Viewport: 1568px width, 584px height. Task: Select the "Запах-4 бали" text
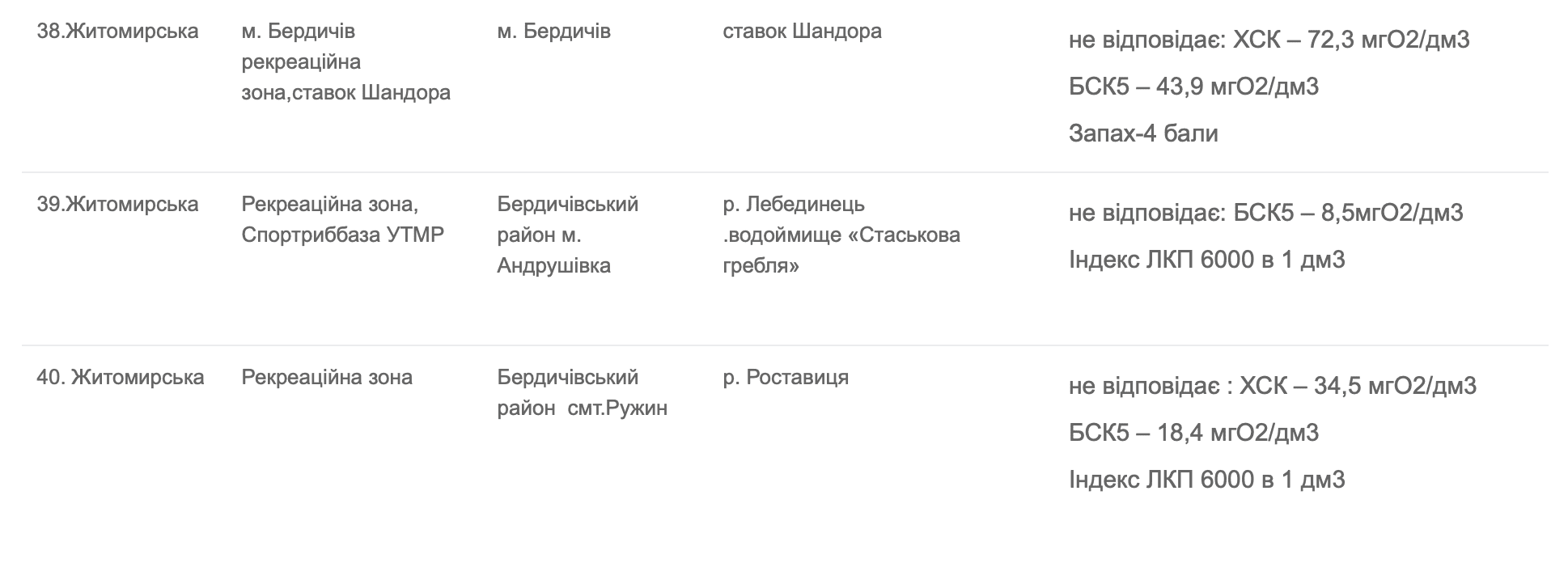(x=1142, y=133)
